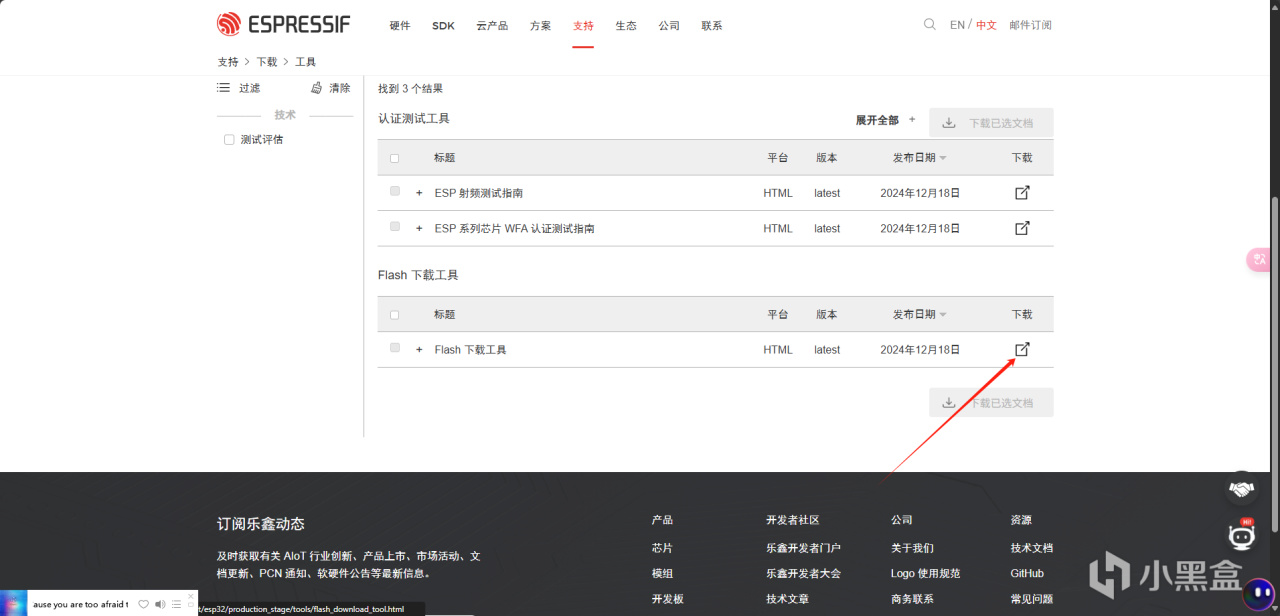Image resolution: width=1280 pixels, height=616 pixels.
Task: Click footer 模组 link
Action: pyautogui.click(x=662, y=573)
